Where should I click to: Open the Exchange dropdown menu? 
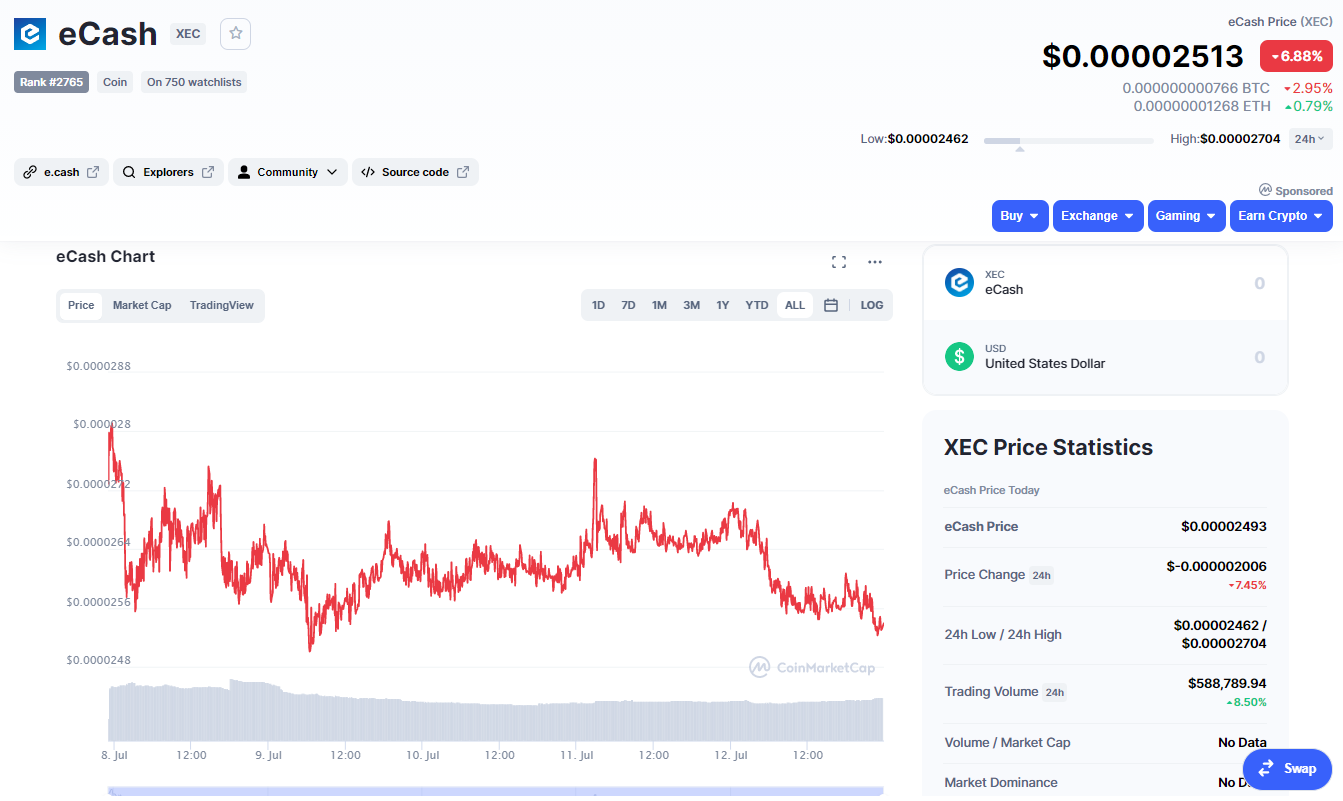[1098, 216]
